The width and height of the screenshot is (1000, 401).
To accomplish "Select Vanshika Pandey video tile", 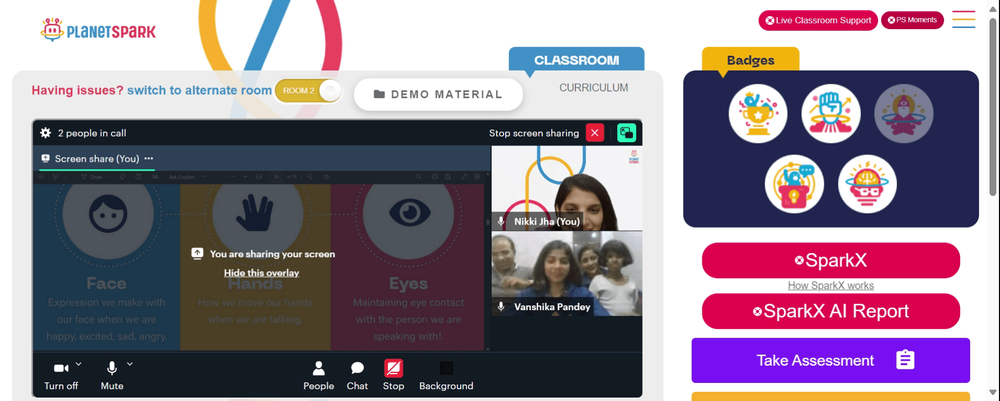I will (567, 273).
